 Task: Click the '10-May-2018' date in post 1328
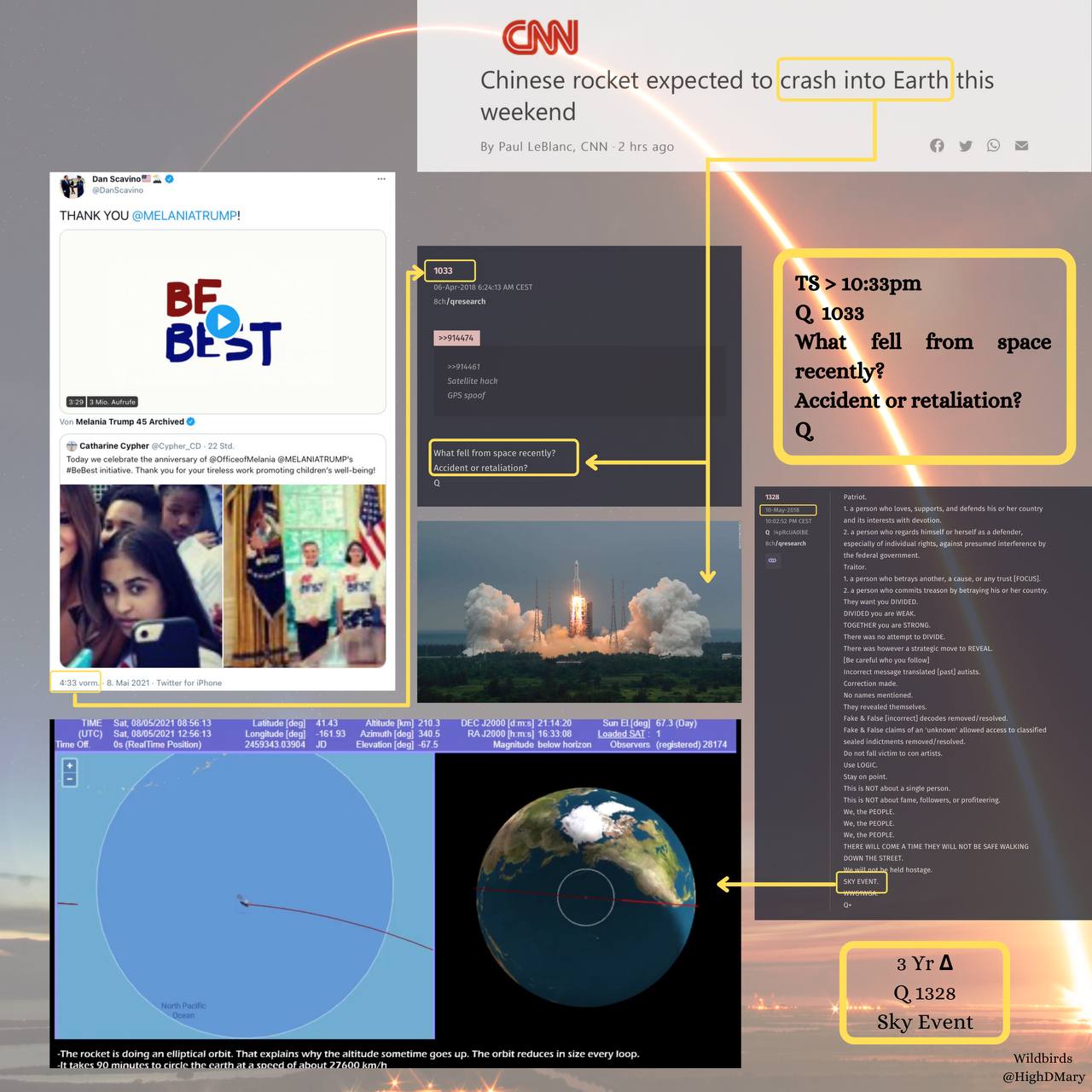click(x=782, y=510)
